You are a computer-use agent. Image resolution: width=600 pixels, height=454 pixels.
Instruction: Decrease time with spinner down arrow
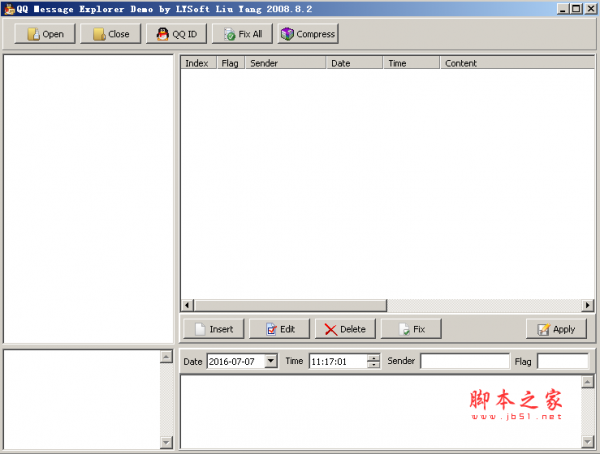(373, 364)
